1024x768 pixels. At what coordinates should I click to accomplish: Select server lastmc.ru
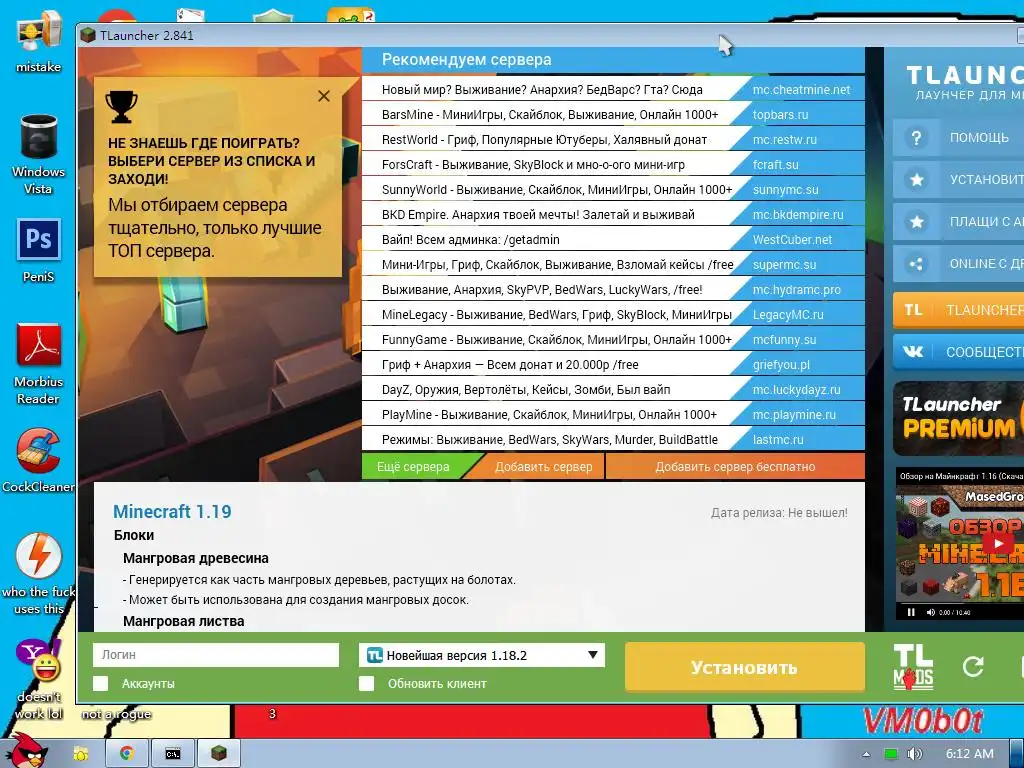(778, 440)
